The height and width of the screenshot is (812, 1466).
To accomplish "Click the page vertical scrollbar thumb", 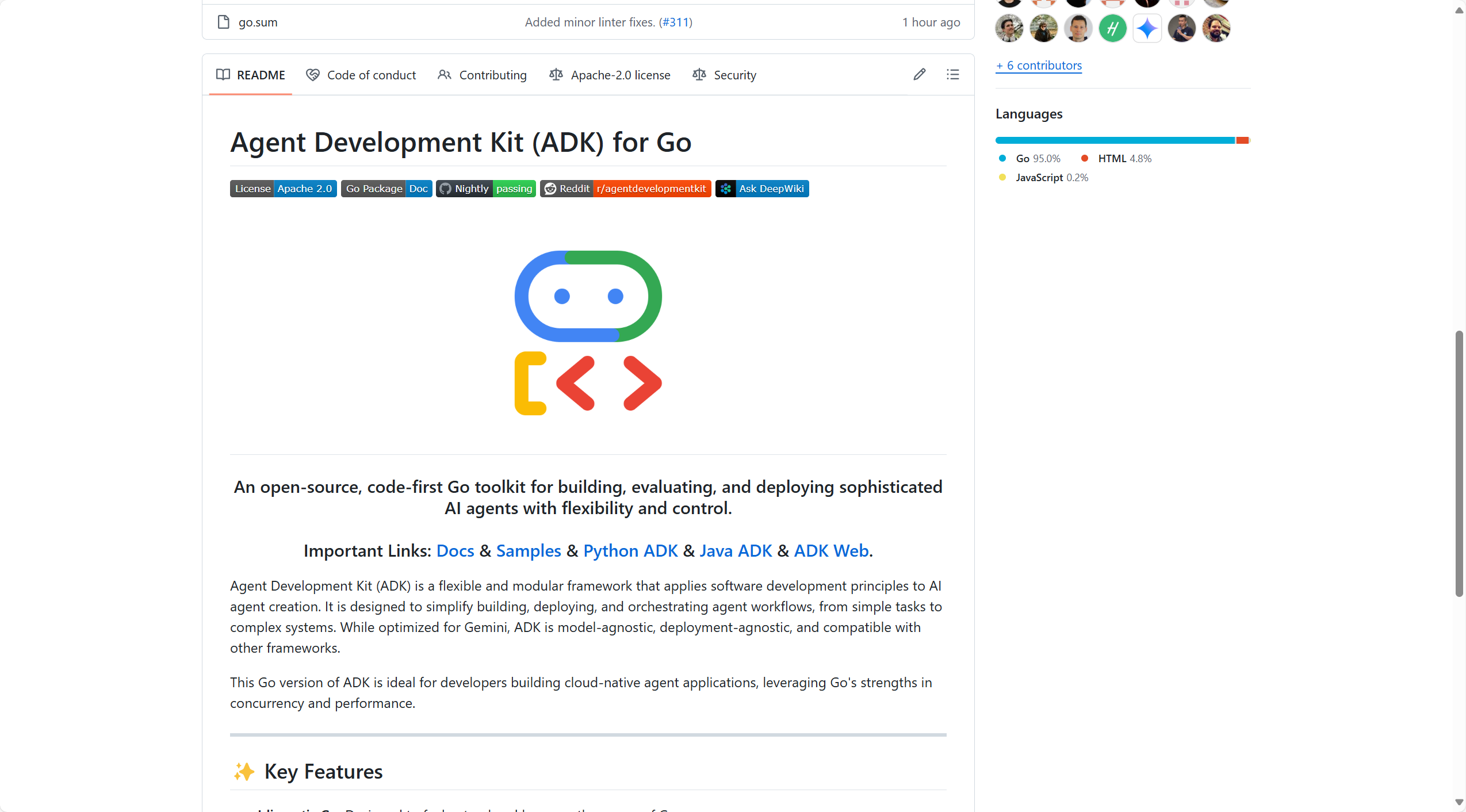I will 1459,463.
